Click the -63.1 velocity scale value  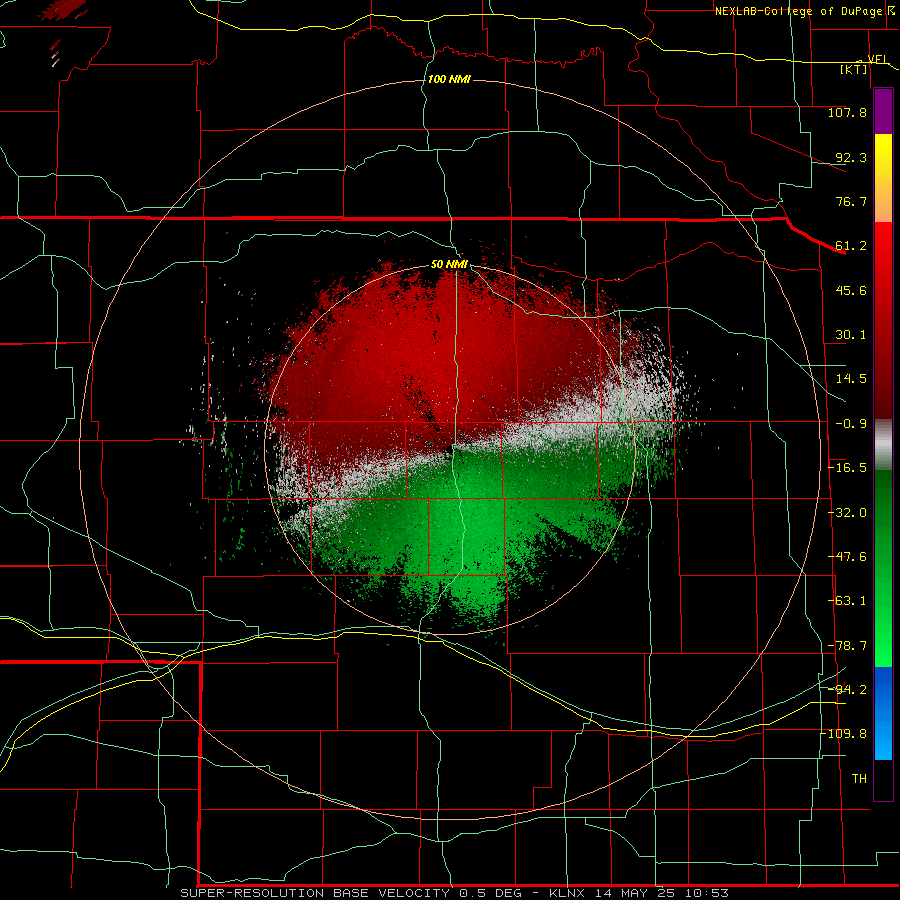tap(847, 601)
